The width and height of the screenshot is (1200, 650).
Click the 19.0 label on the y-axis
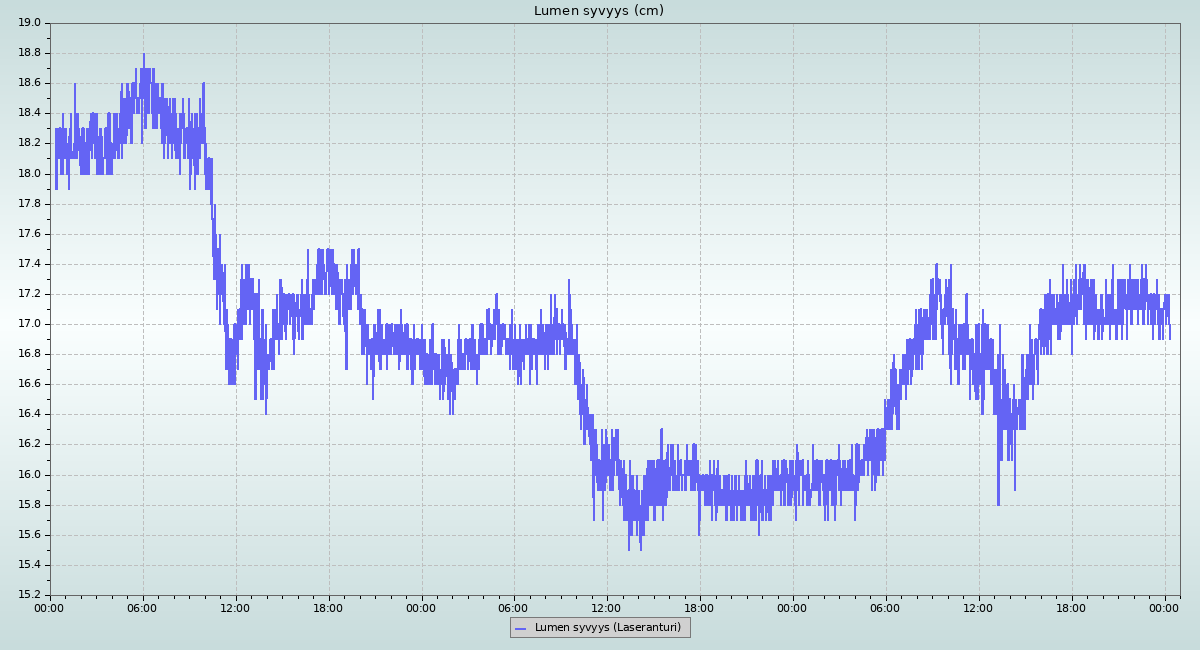point(29,22)
